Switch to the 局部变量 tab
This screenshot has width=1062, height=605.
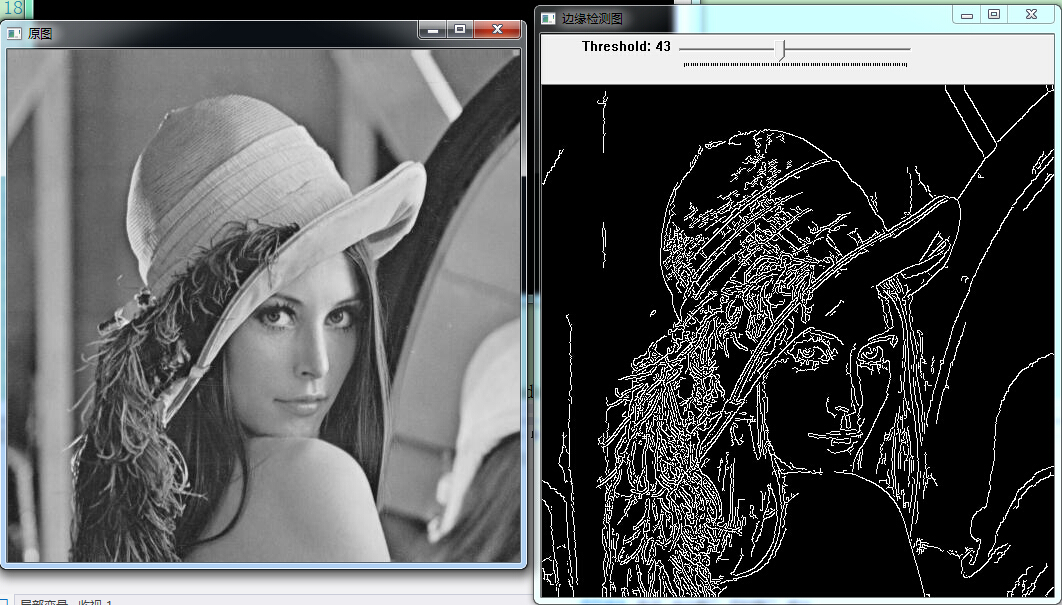coord(44,602)
